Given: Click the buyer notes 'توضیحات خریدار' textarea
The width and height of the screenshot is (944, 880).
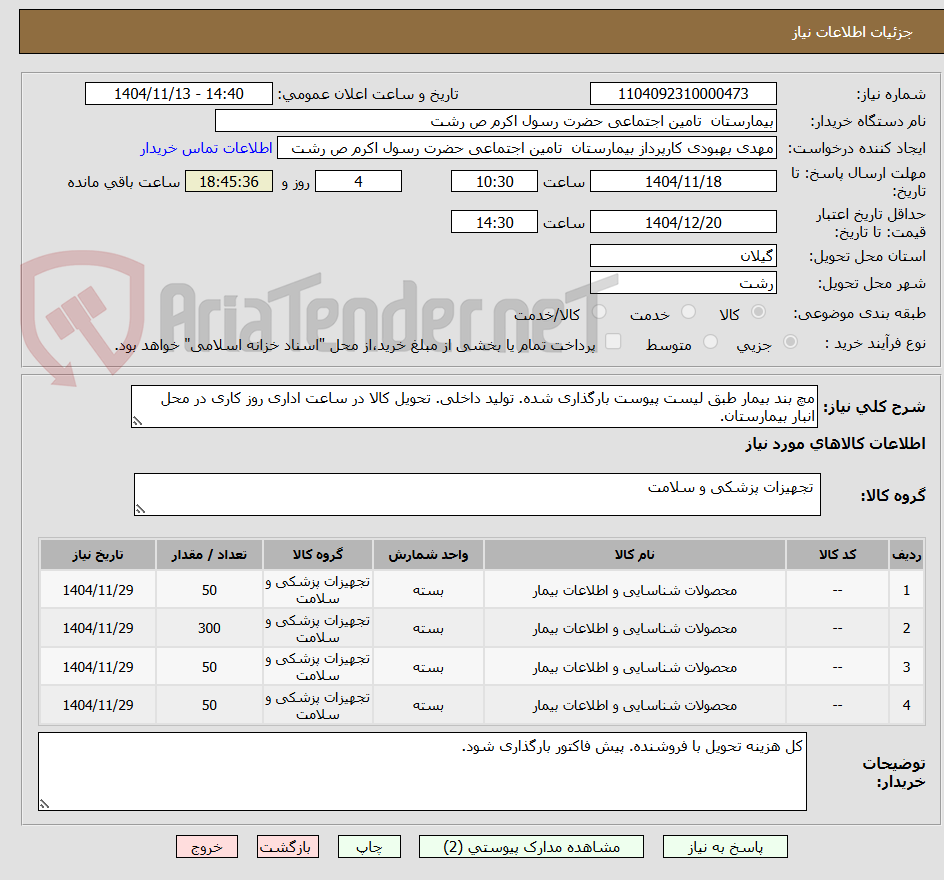Looking at the screenshot, I should click(x=422, y=772).
